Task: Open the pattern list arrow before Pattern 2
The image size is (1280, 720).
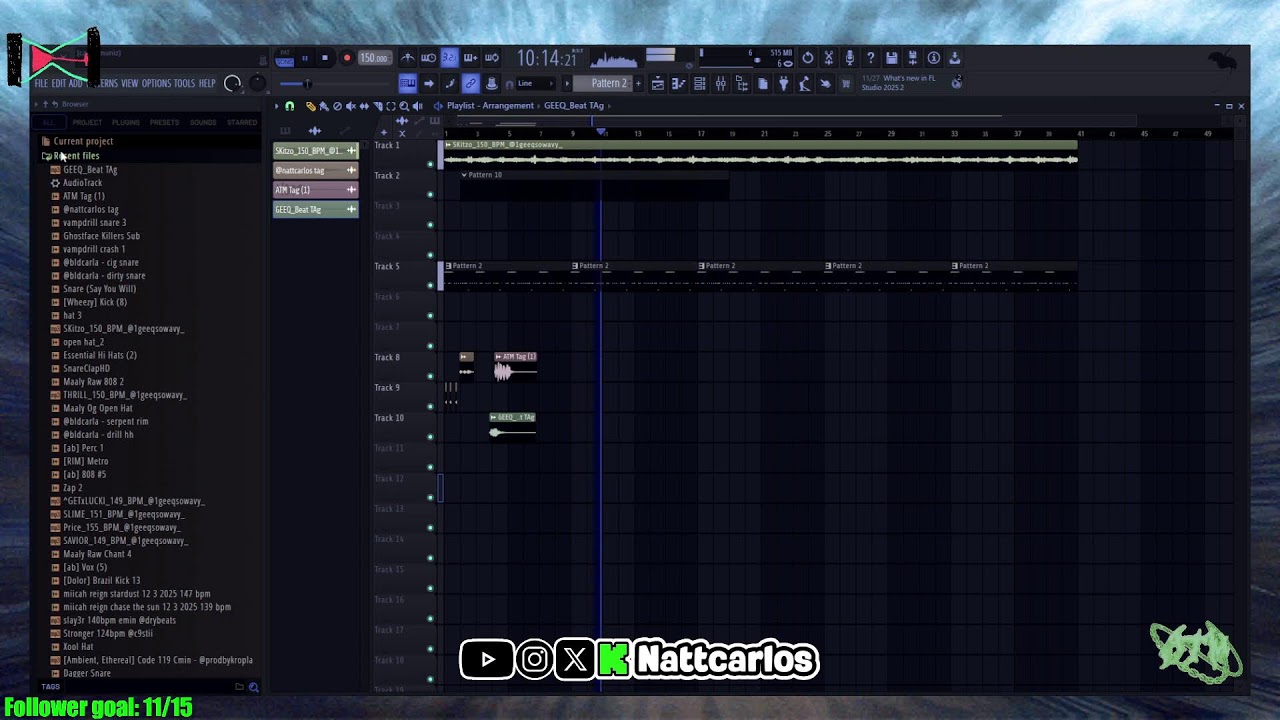Action: [567, 84]
